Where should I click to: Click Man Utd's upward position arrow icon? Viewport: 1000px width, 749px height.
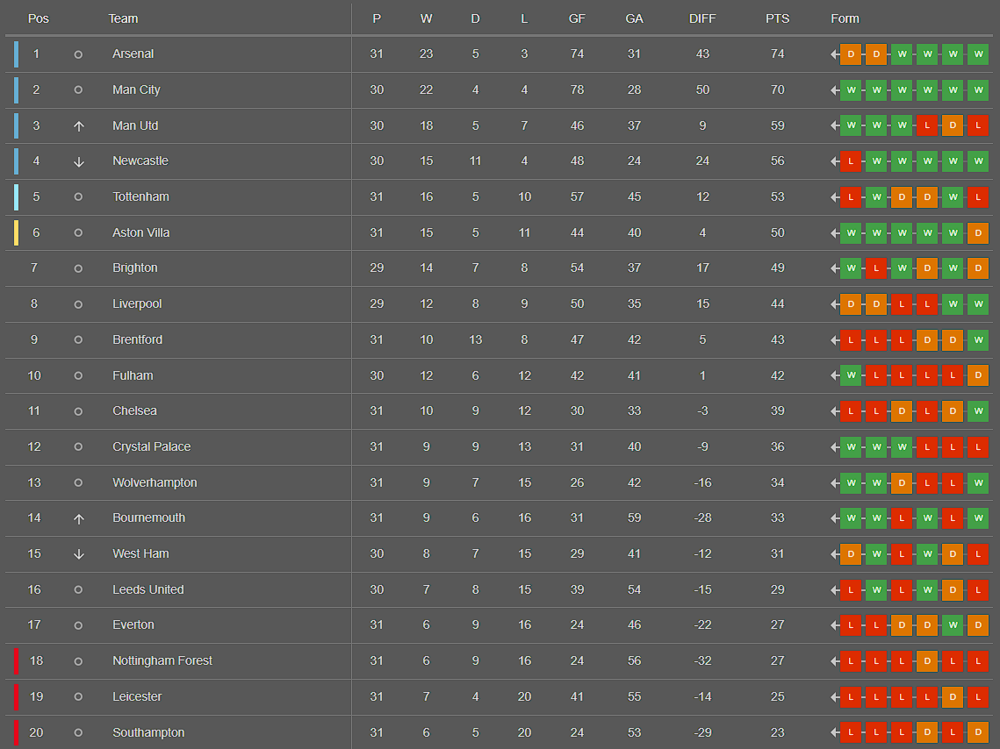tap(78, 126)
